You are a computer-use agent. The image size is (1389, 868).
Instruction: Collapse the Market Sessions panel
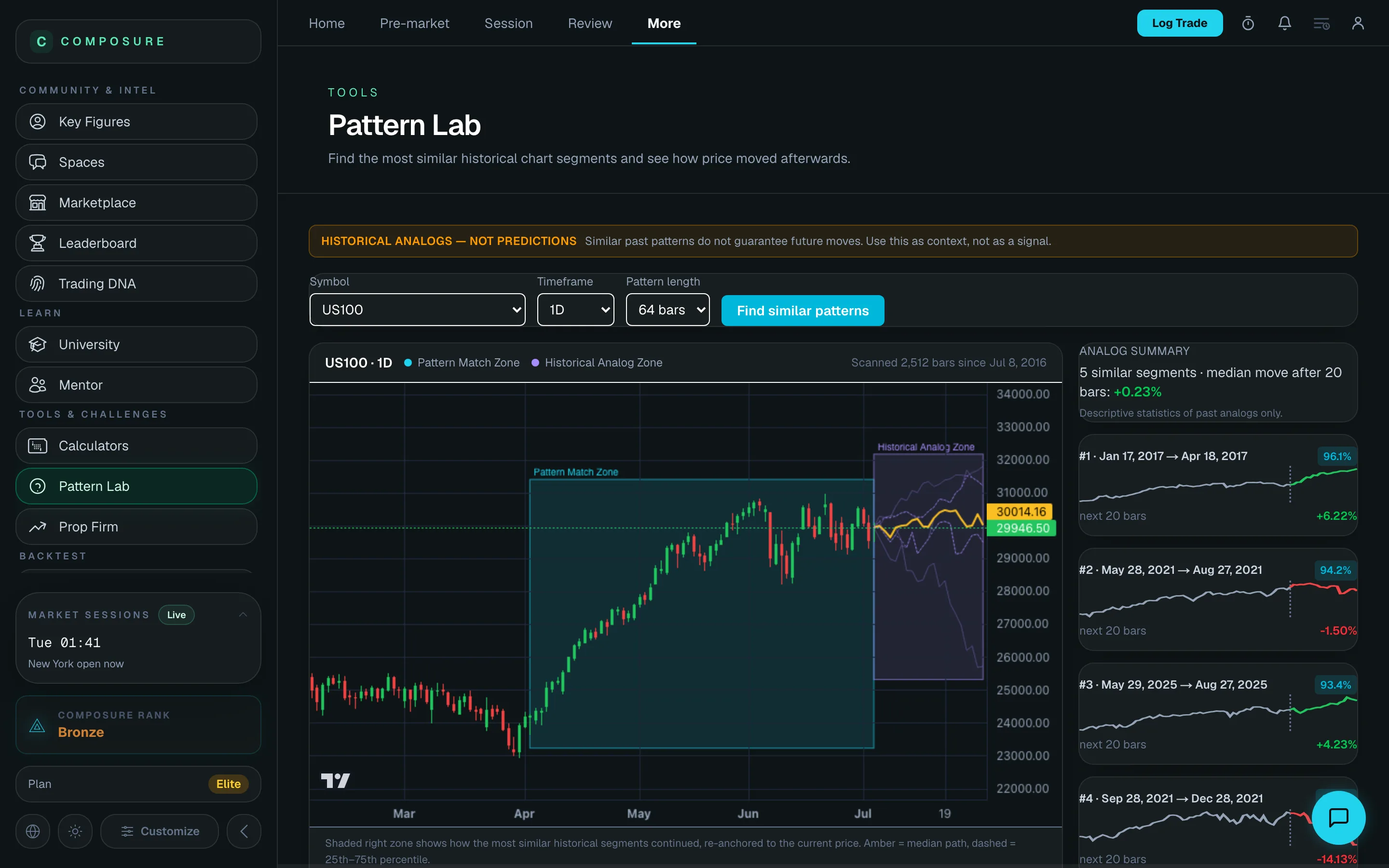click(x=243, y=615)
